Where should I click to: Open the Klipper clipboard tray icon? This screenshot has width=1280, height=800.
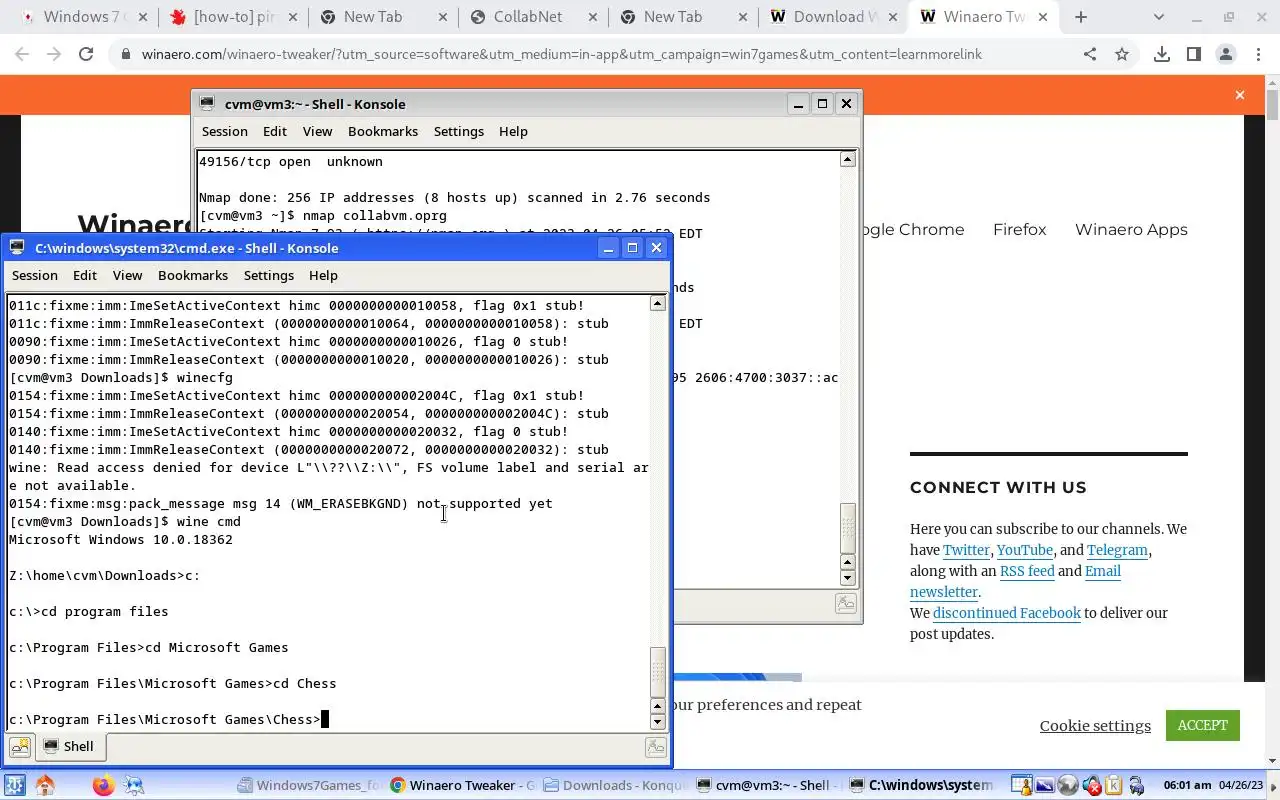click(x=1113, y=785)
